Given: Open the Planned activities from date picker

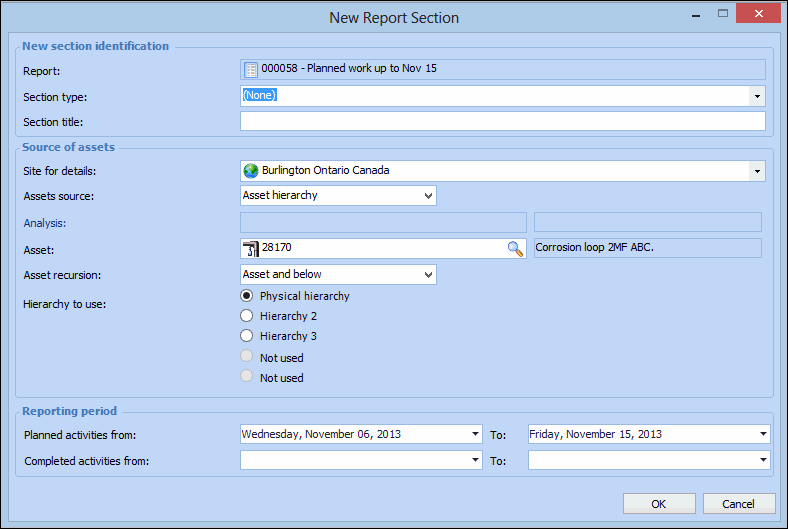Looking at the screenshot, I should click(x=475, y=435).
